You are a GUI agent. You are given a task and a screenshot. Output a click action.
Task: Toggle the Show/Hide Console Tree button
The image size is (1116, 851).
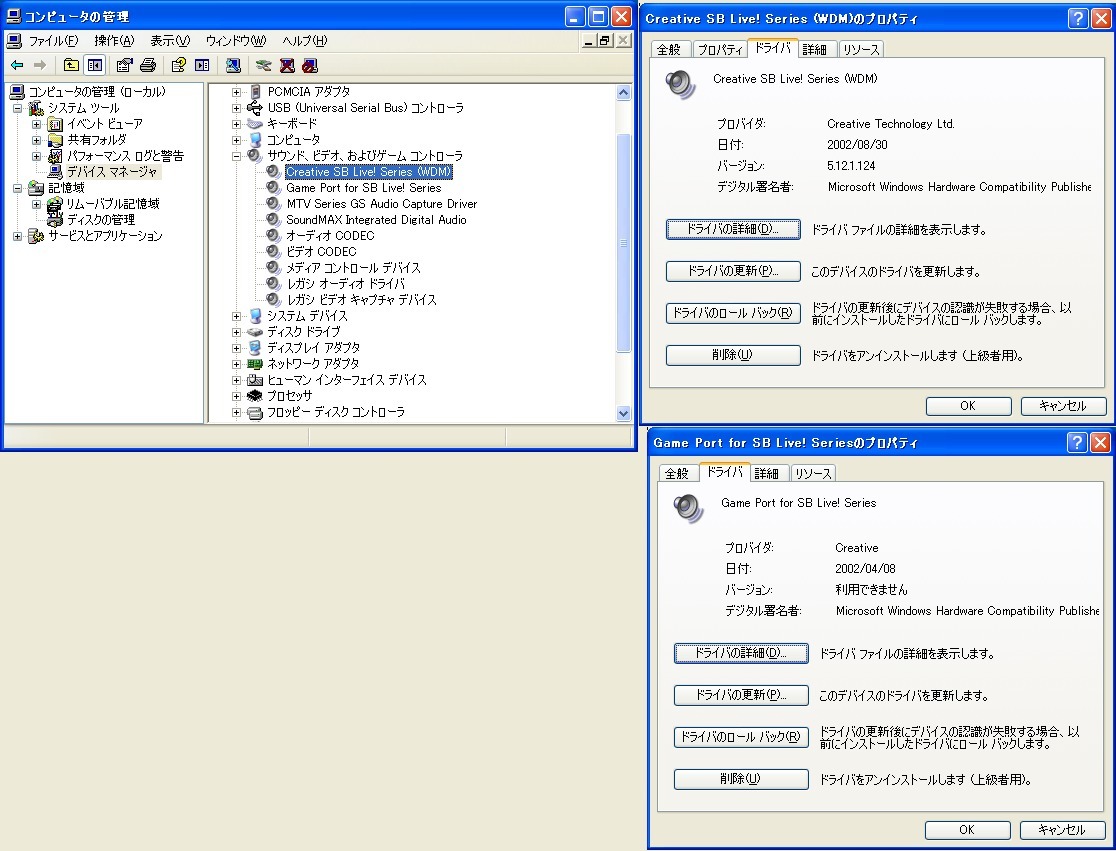click(94, 65)
